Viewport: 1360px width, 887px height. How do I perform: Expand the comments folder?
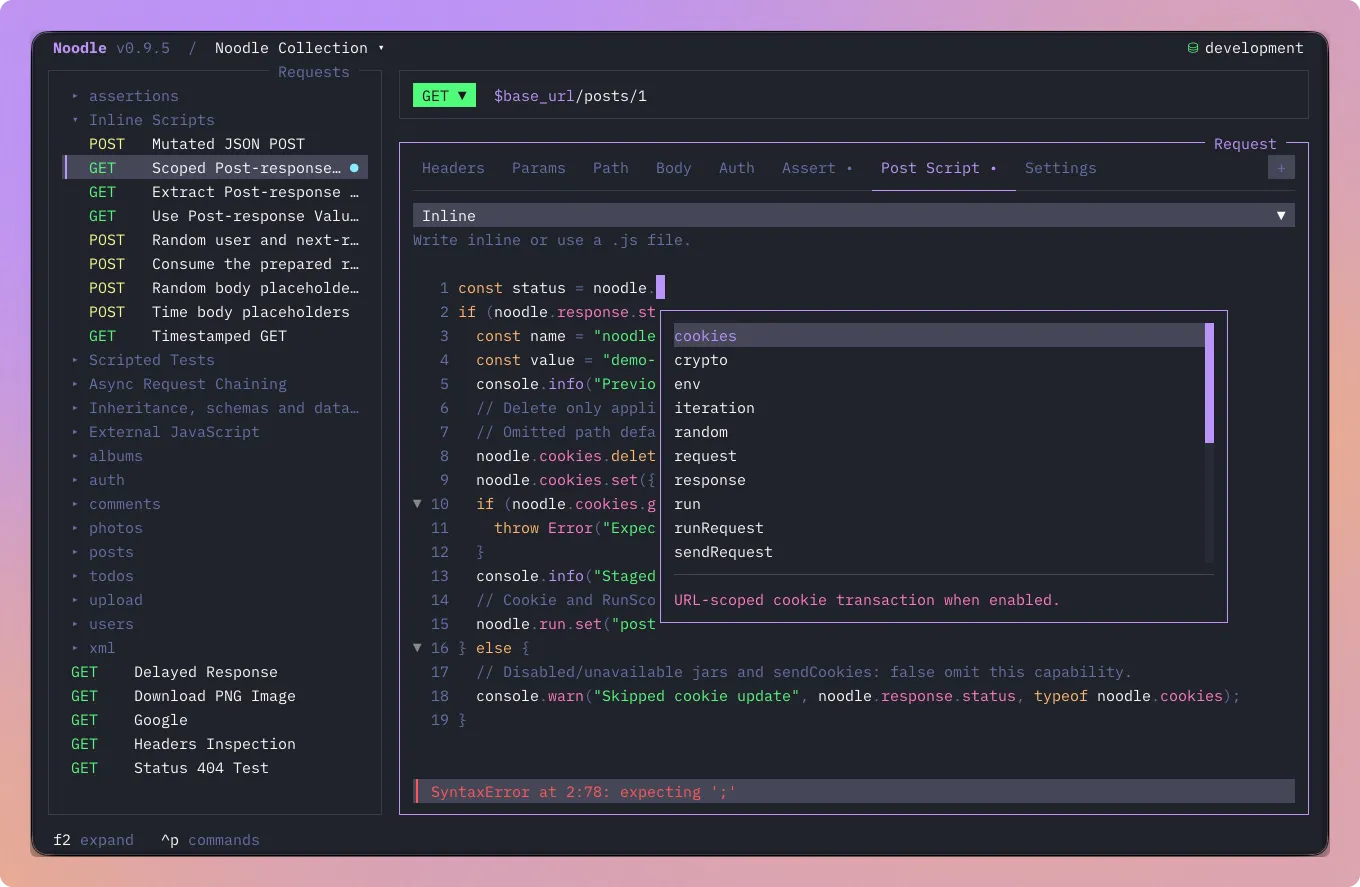[x=116, y=504]
